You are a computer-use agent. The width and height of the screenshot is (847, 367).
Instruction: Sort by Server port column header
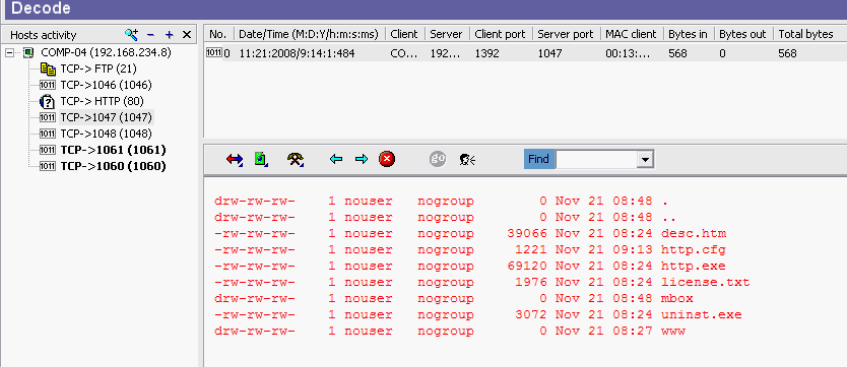pyautogui.click(x=566, y=34)
